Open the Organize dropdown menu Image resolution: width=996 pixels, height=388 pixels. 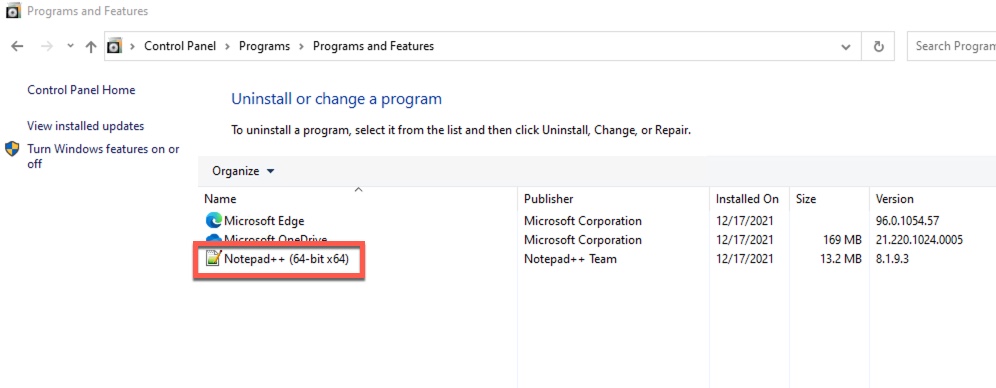(x=243, y=171)
